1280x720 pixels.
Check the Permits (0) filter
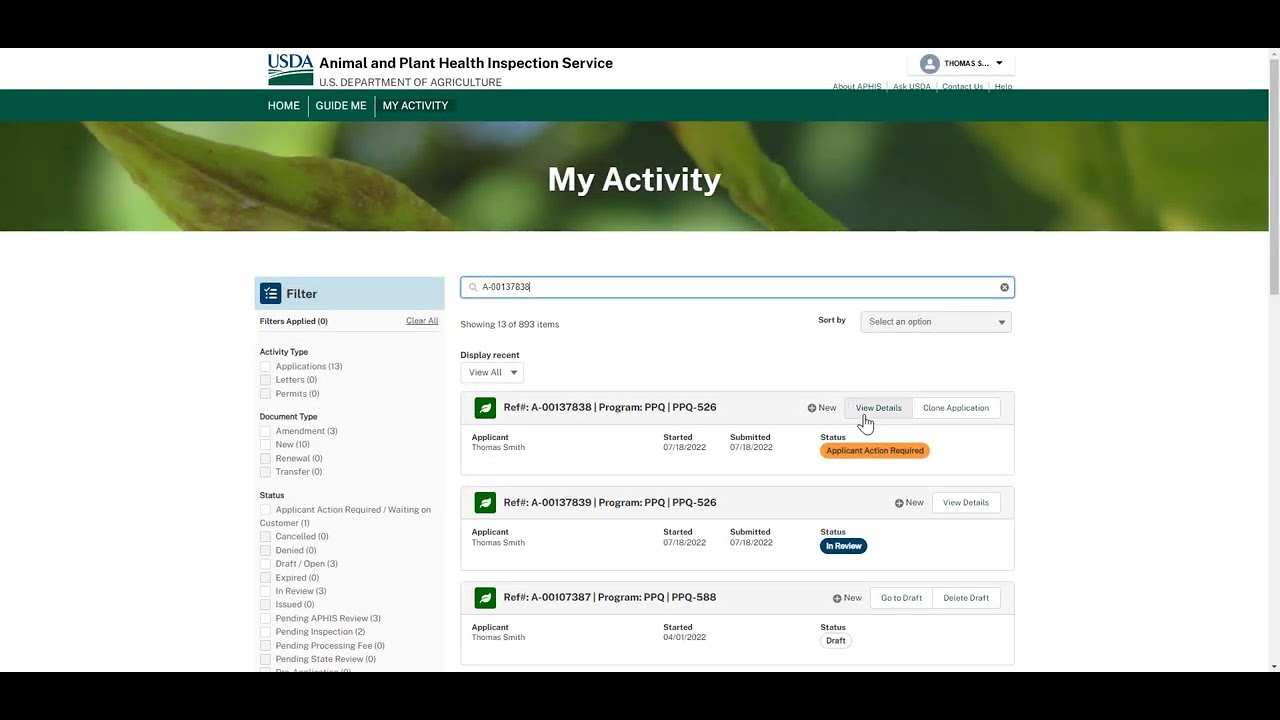265,394
